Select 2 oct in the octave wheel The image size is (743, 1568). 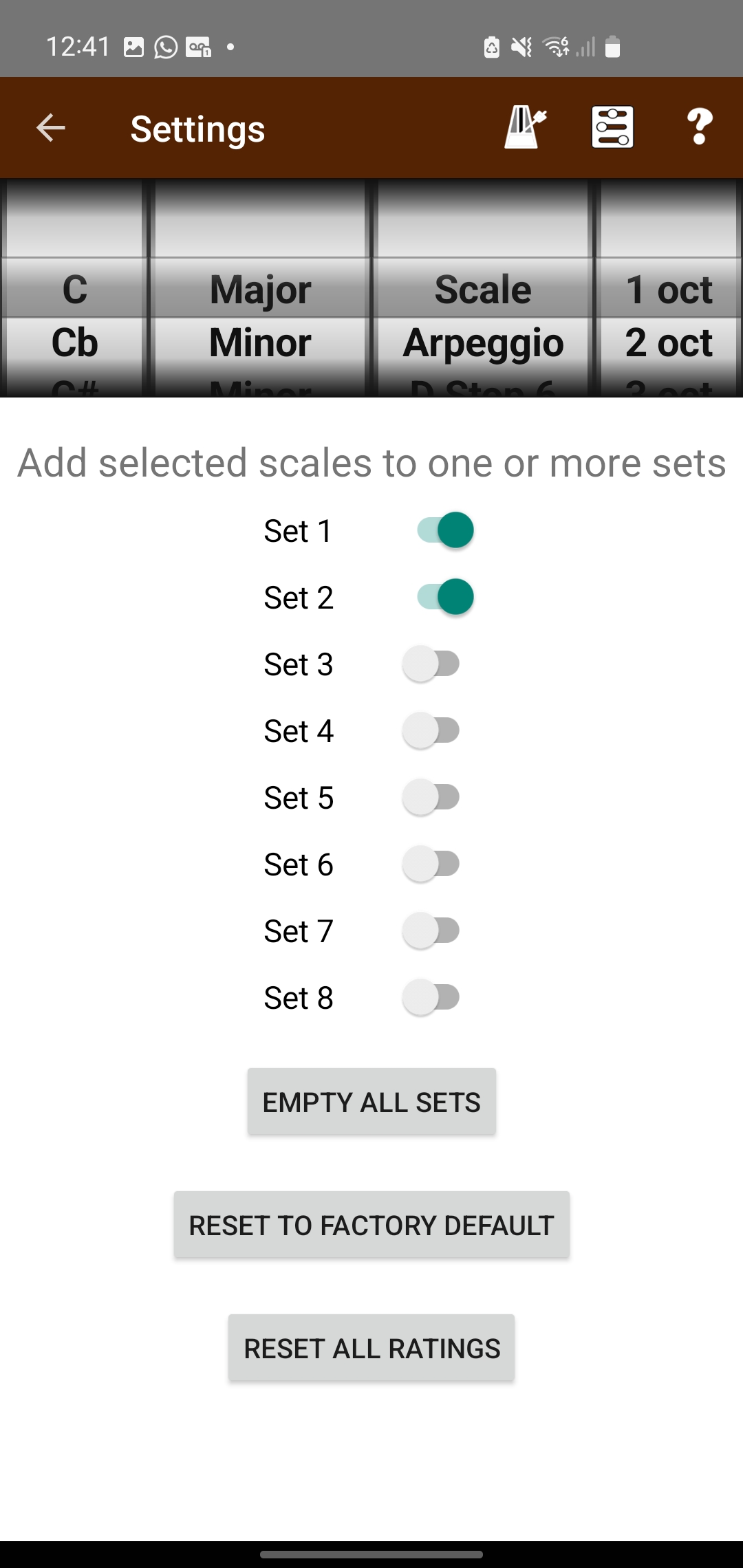click(669, 342)
